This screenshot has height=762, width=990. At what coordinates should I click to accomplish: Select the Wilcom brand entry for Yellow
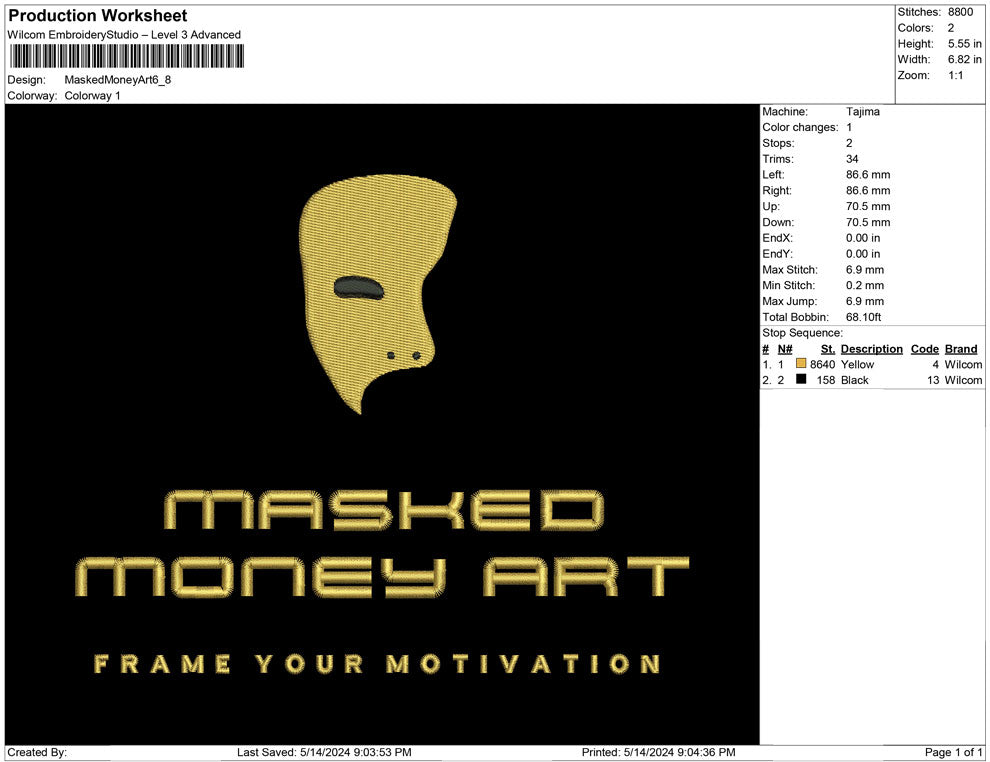[963, 364]
